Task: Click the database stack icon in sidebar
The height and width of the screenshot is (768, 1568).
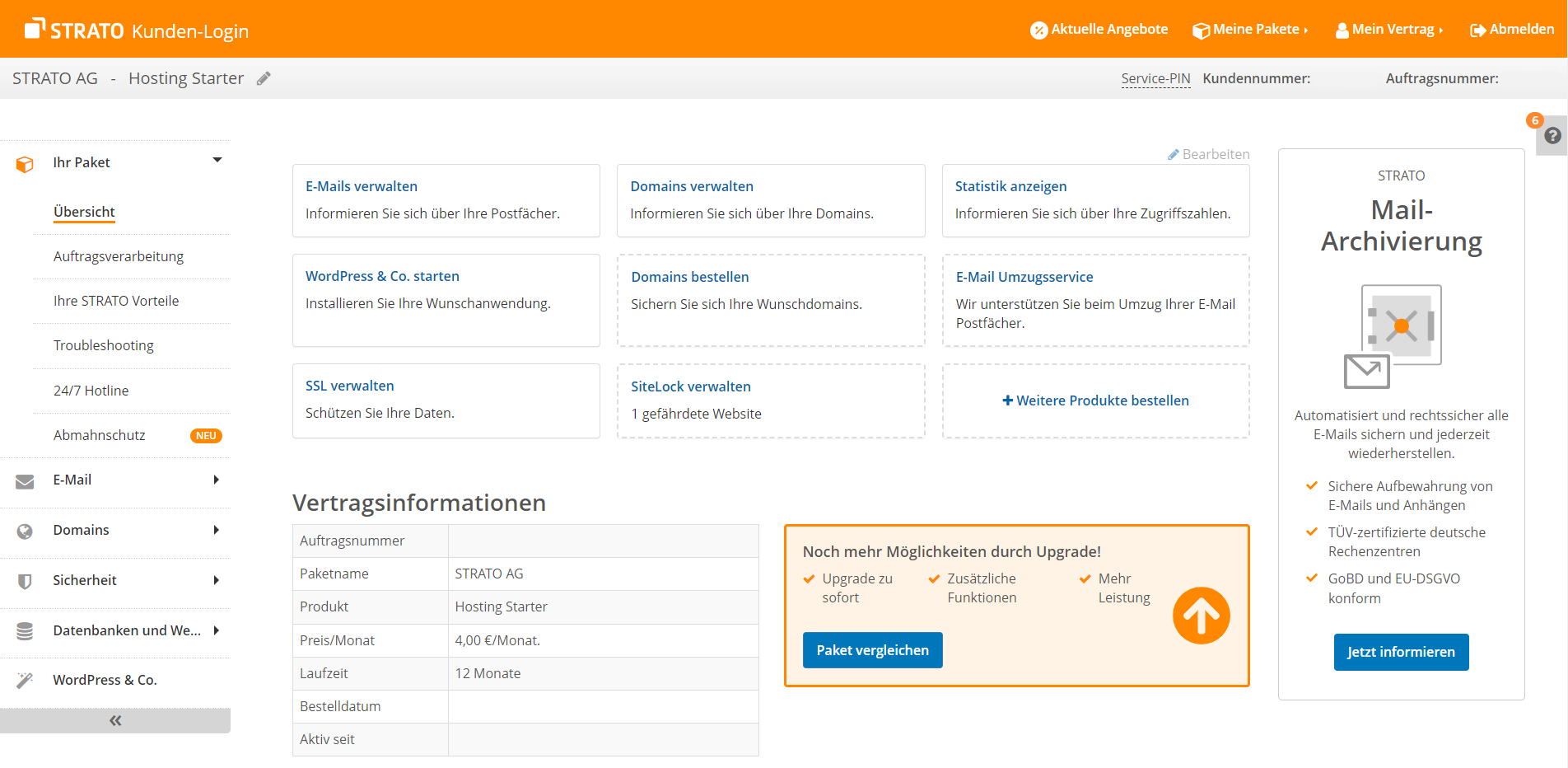Action: (x=25, y=631)
